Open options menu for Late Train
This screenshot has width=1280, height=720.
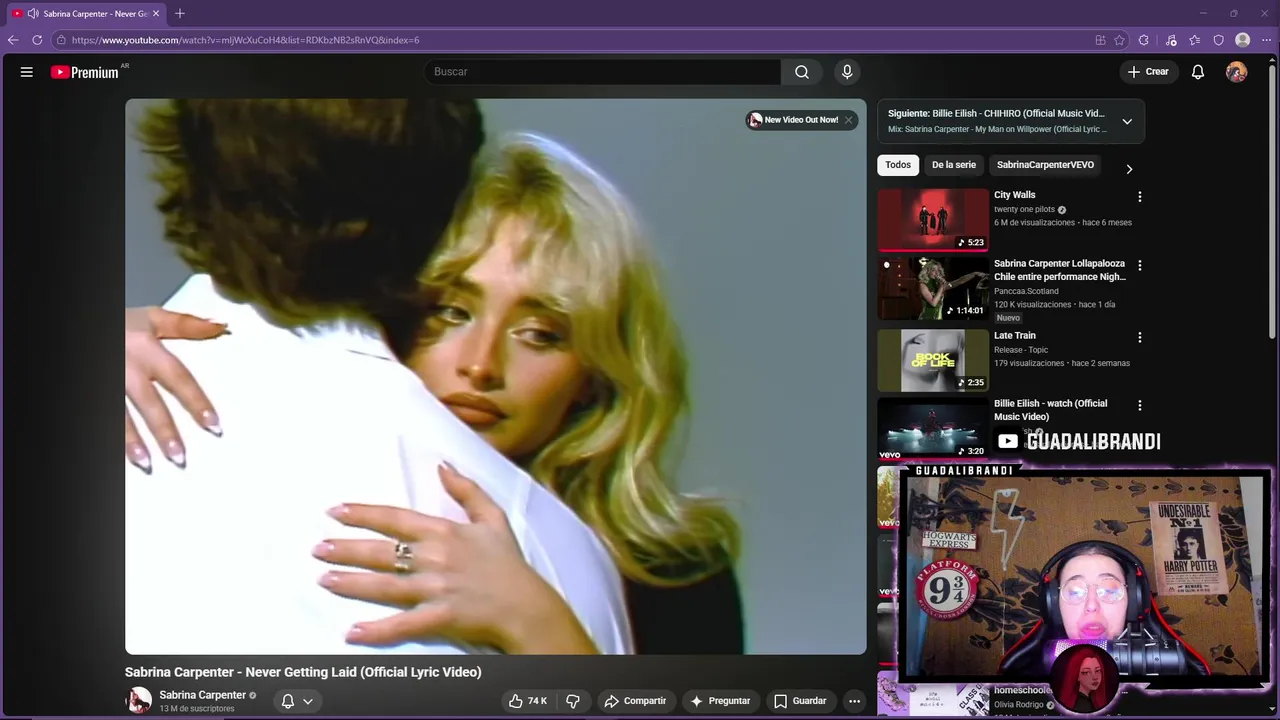(x=1139, y=337)
